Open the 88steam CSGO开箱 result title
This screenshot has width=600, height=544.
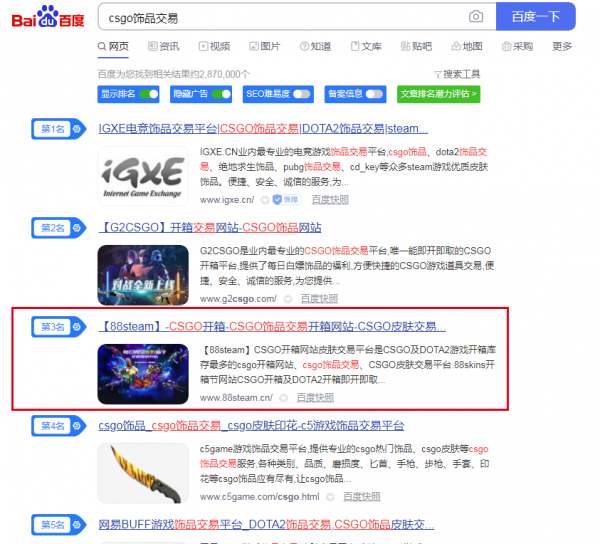point(272,326)
